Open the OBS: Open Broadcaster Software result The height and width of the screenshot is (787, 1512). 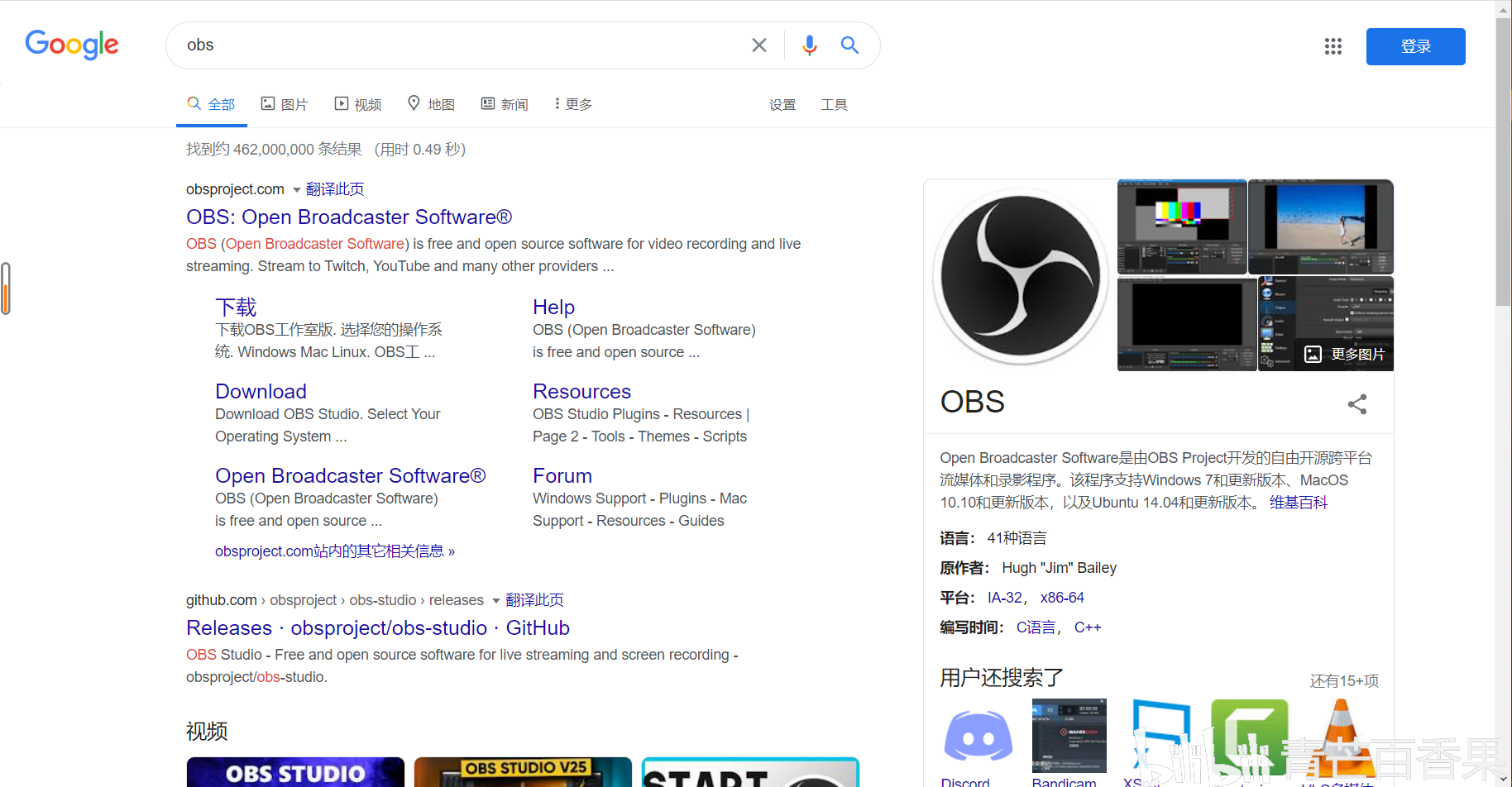pos(349,217)
